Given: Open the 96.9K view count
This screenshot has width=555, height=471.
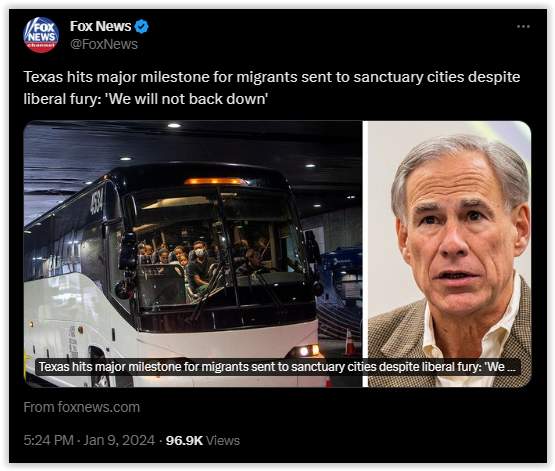Looking at the screenshot, I should (x=184, y=441).
